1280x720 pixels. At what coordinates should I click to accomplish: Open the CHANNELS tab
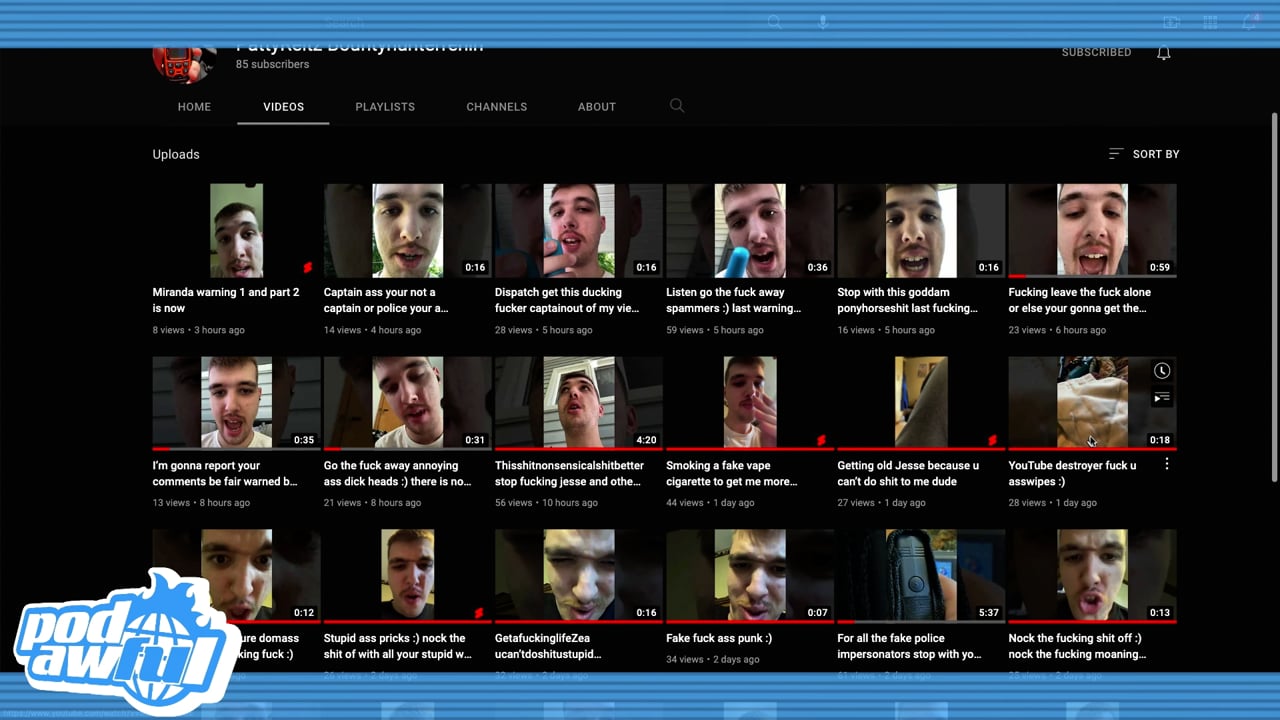pos(496,107)
